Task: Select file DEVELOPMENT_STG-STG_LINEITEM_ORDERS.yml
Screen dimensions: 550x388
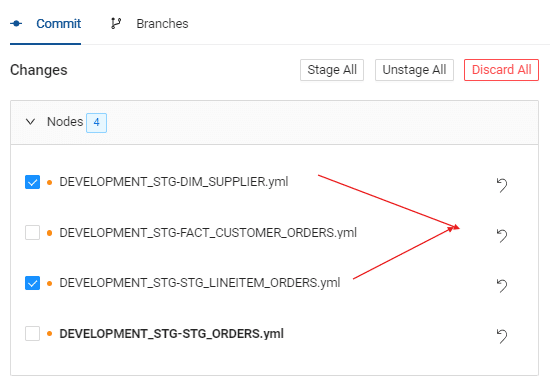Action: coord(200,283)
